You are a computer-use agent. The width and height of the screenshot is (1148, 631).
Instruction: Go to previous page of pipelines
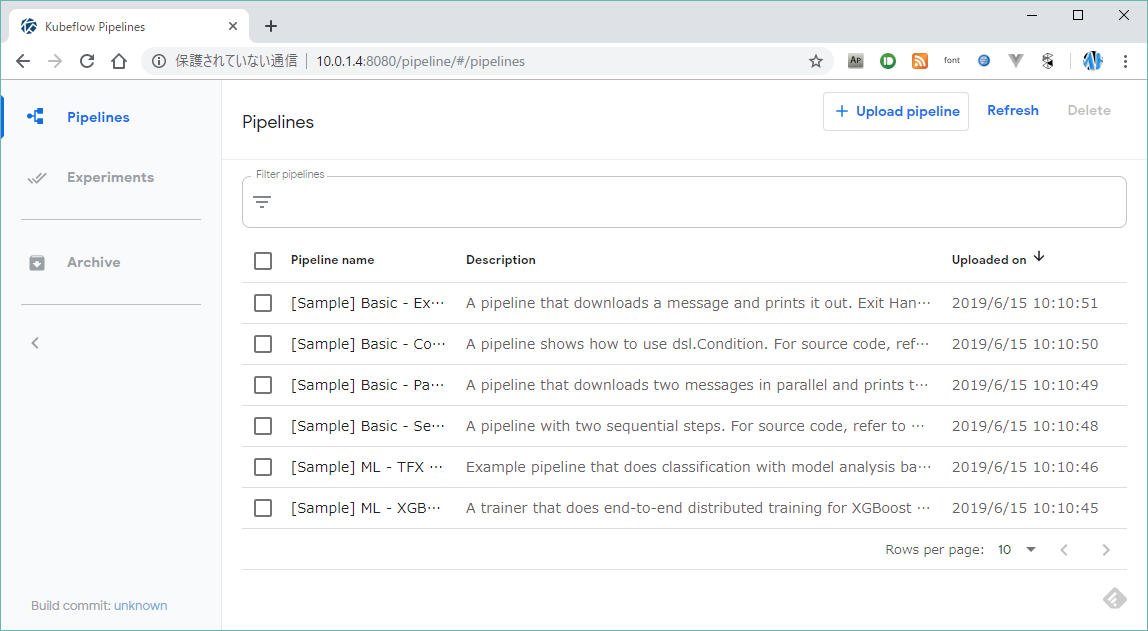(x=1065, y=550)
